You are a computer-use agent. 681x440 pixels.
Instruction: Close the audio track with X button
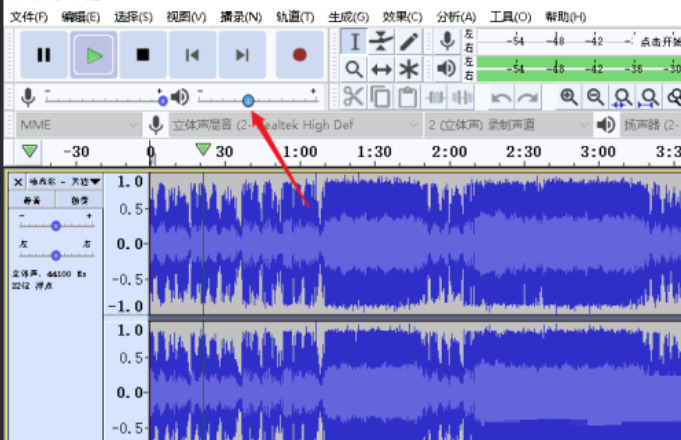[18, 182]
